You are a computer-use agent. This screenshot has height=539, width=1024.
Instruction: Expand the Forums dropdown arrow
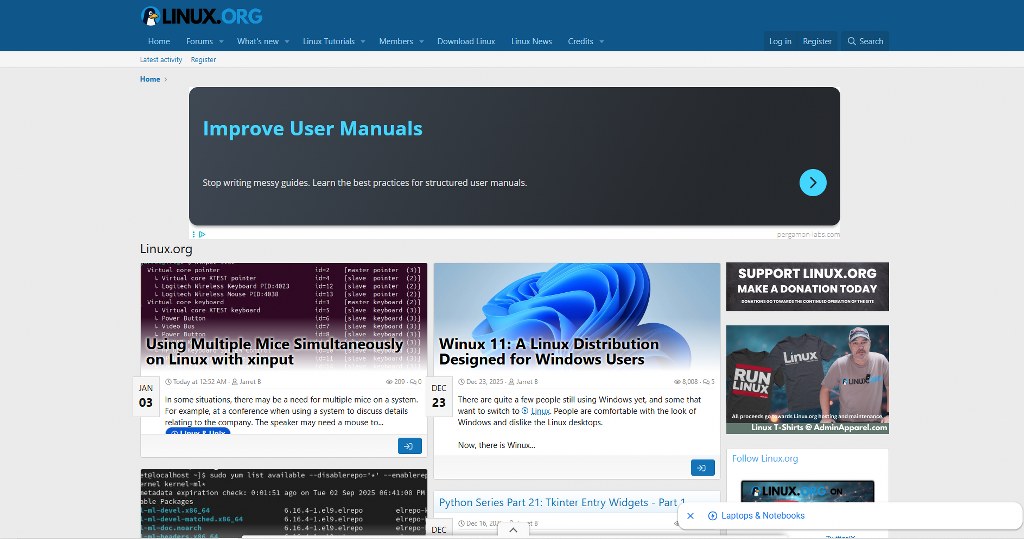click(221, 42)
